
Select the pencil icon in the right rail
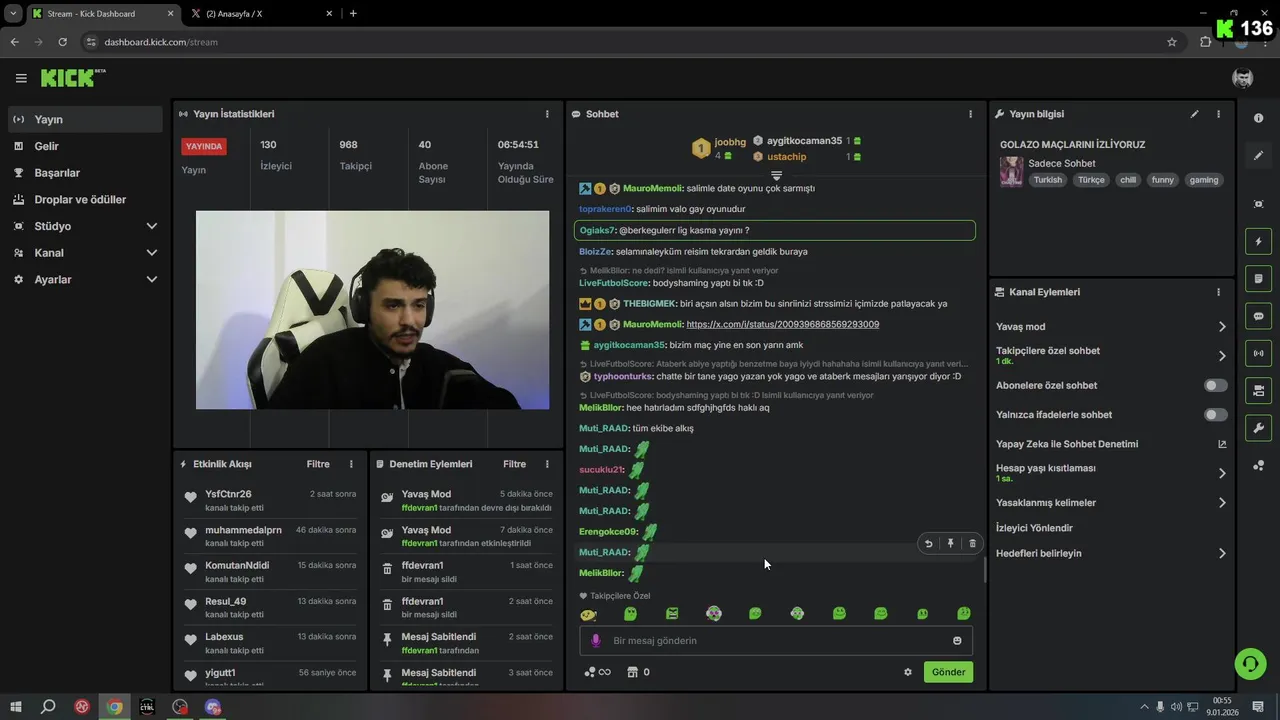pos(1258,155)
